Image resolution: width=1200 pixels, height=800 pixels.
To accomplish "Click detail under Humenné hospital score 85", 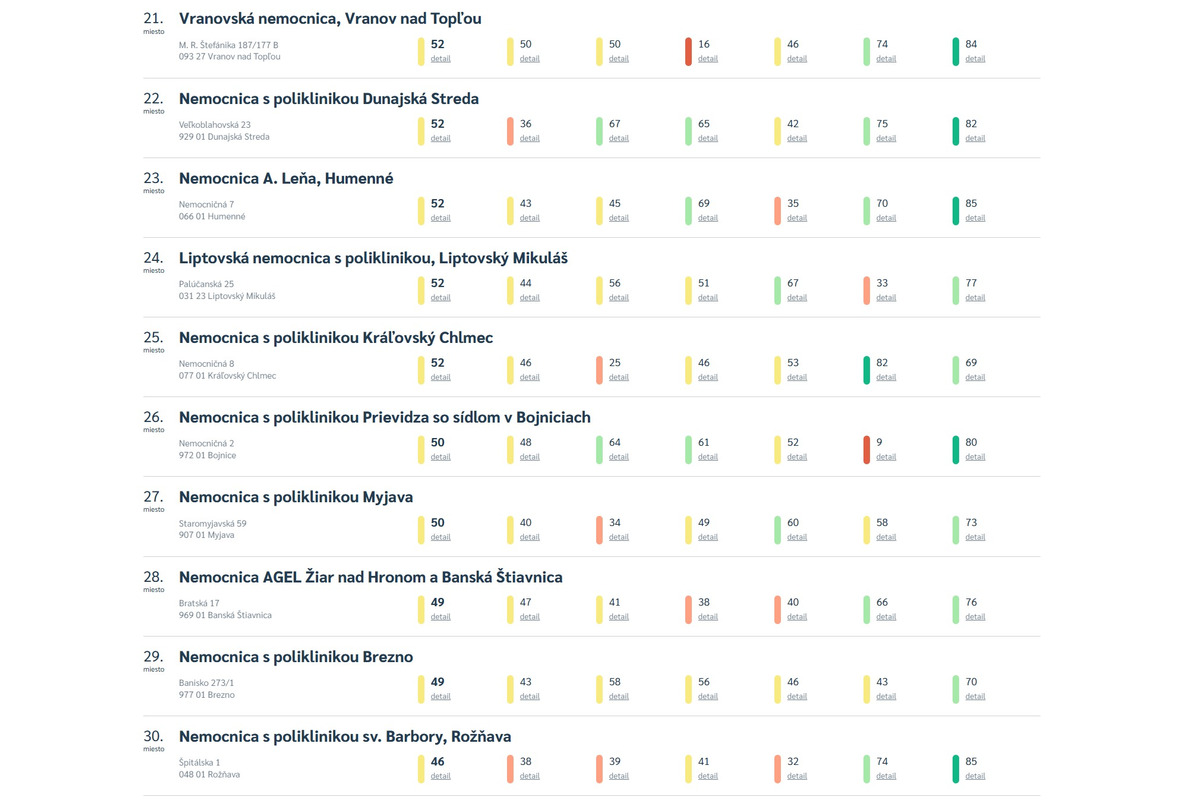I will [974, 218].
